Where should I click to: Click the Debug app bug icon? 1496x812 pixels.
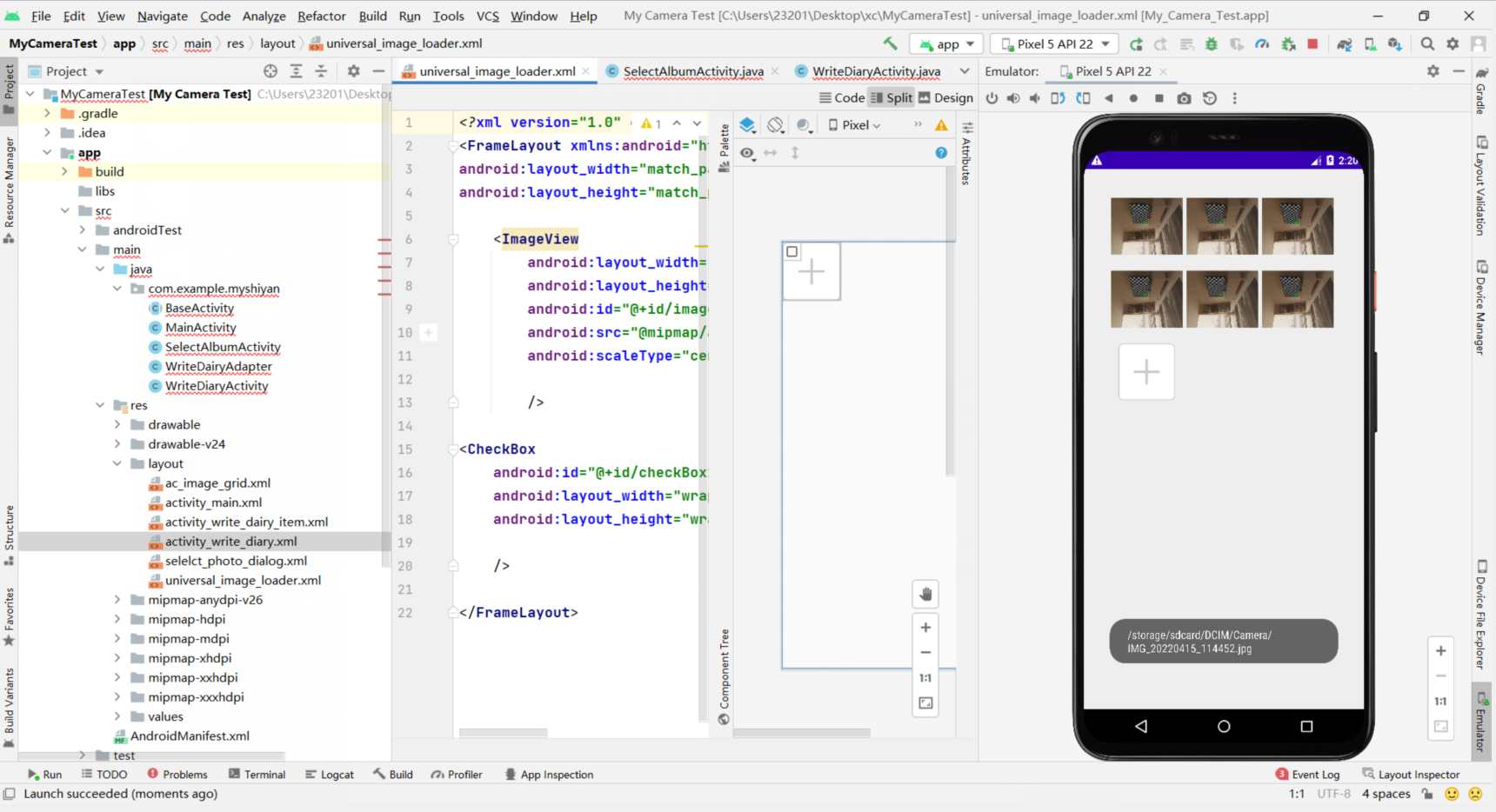pyautogui.click(x=1211, y=43)
